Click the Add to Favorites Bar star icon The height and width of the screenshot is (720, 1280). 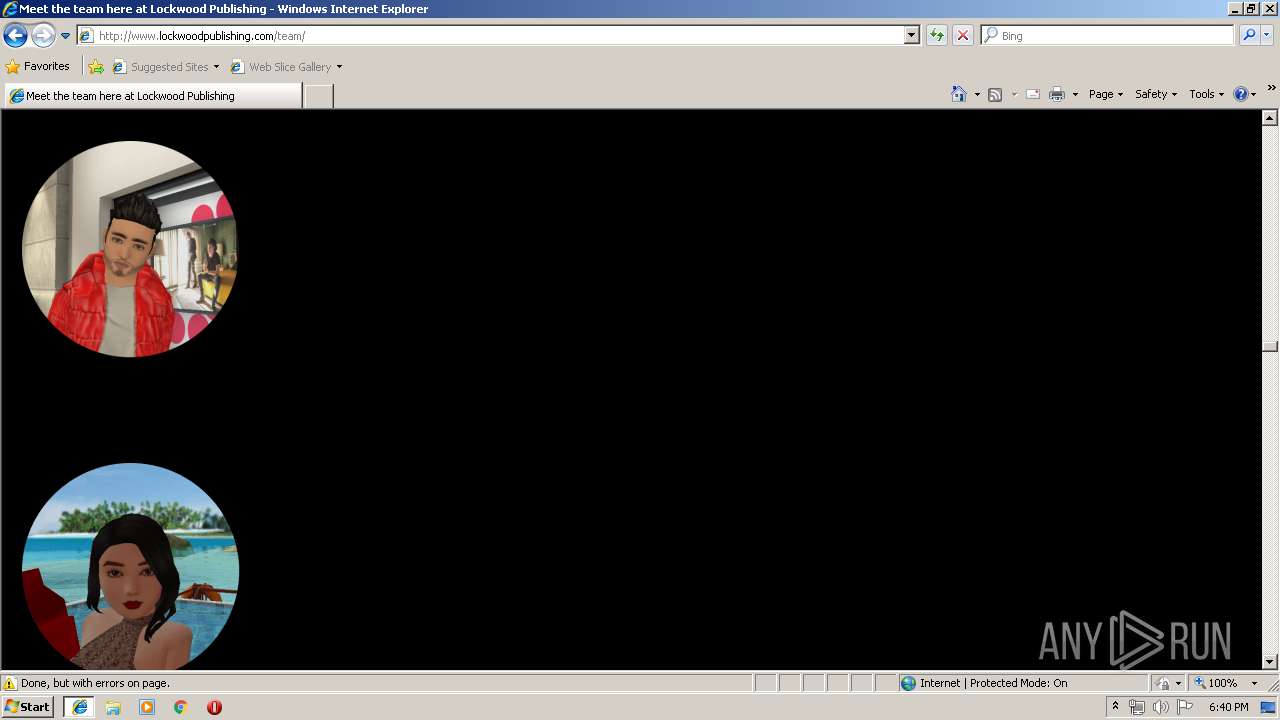(96, 67)
